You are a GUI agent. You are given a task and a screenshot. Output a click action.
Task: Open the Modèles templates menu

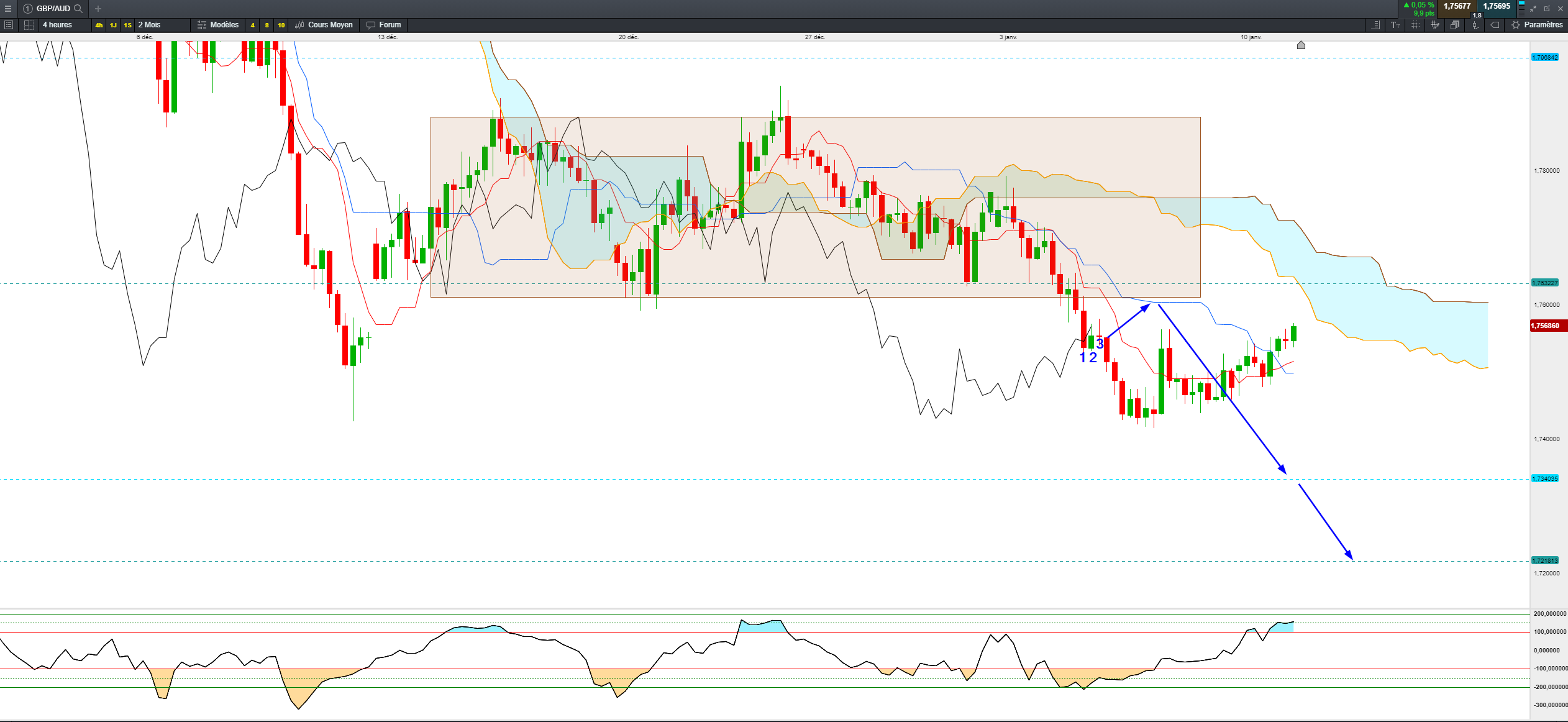(218, 25)
